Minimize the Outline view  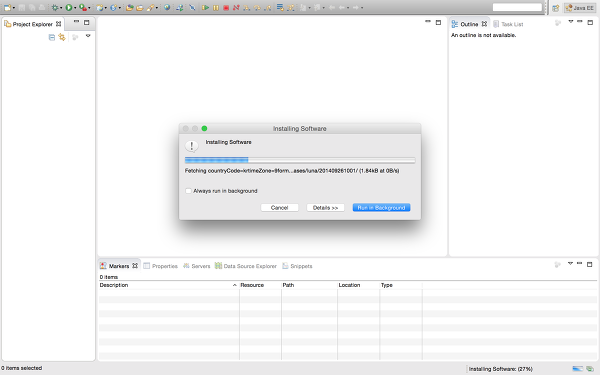[580, 21]
